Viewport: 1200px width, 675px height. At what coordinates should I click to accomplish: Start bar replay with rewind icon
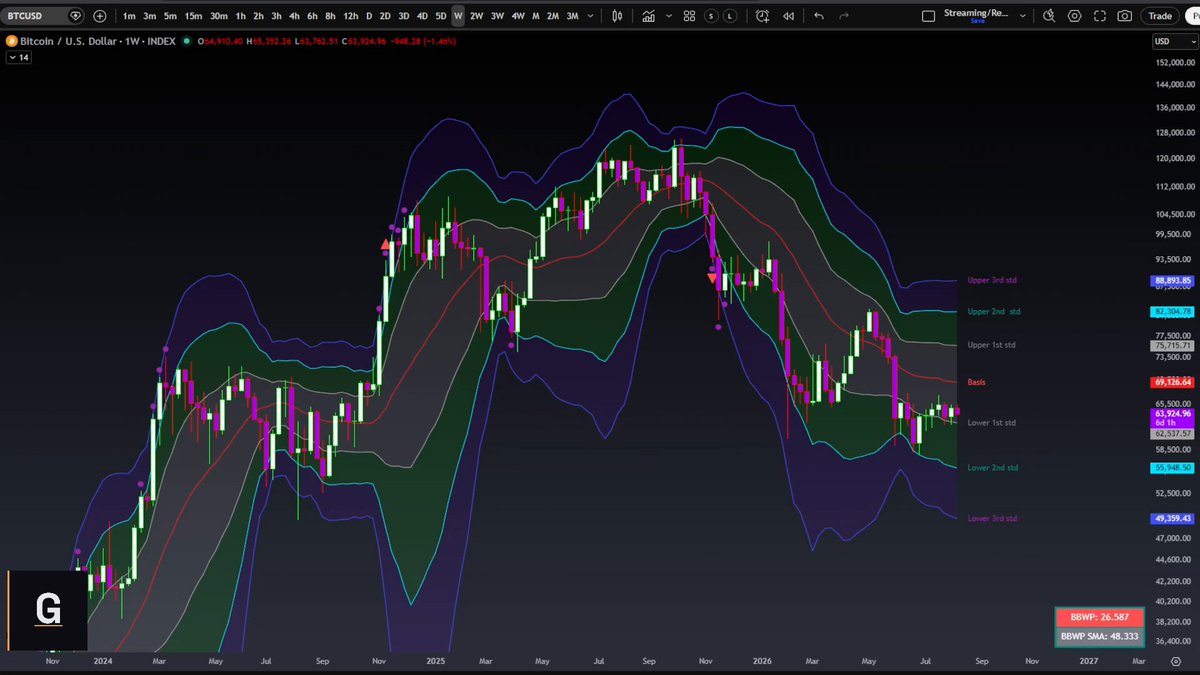789,16
